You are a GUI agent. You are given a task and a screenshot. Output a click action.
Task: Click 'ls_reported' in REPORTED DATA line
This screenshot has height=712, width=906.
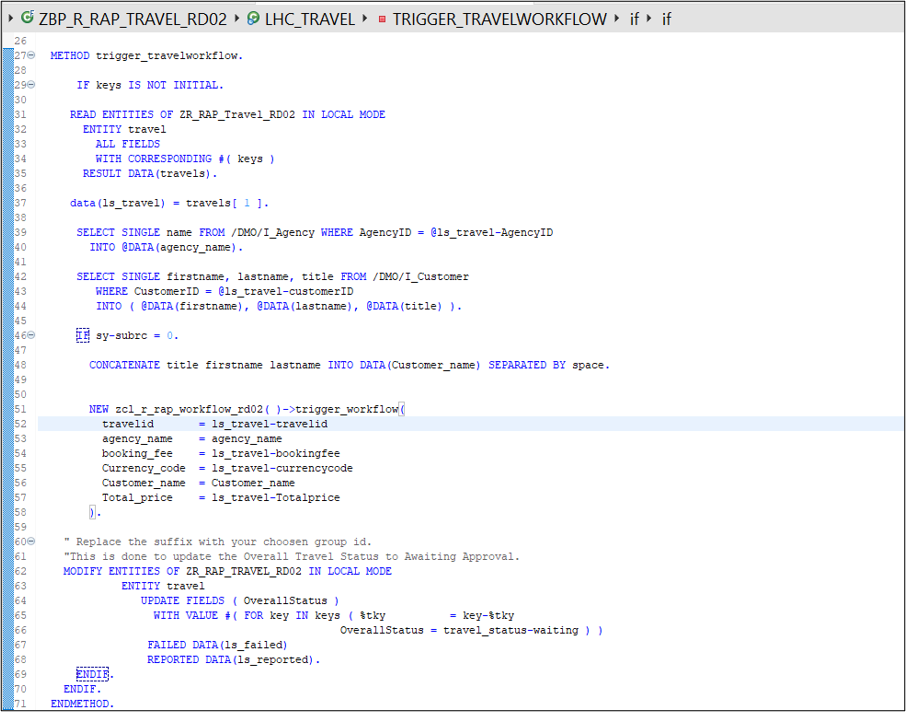point(272,659)
